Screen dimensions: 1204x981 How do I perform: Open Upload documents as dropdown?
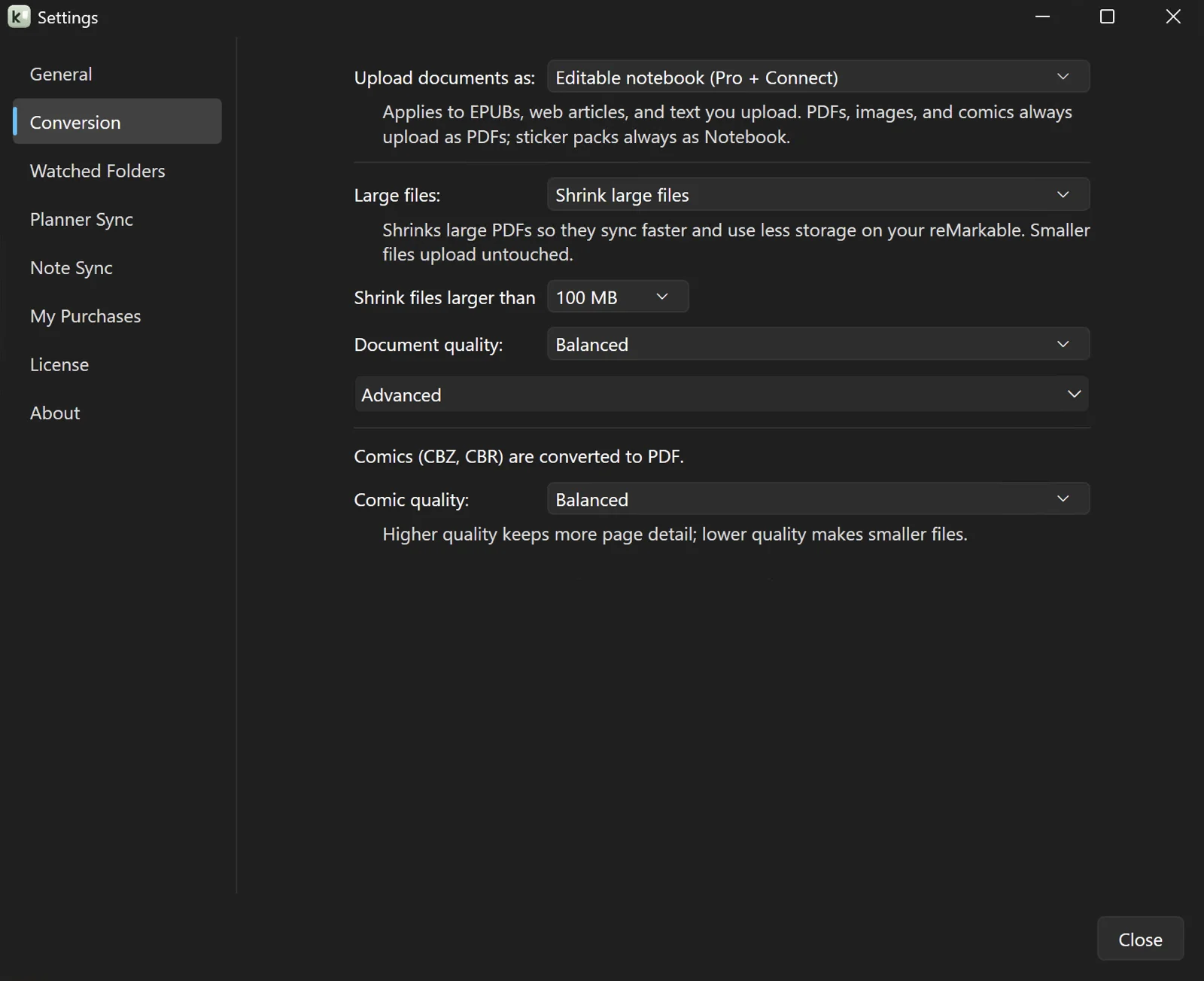(818, 77)
